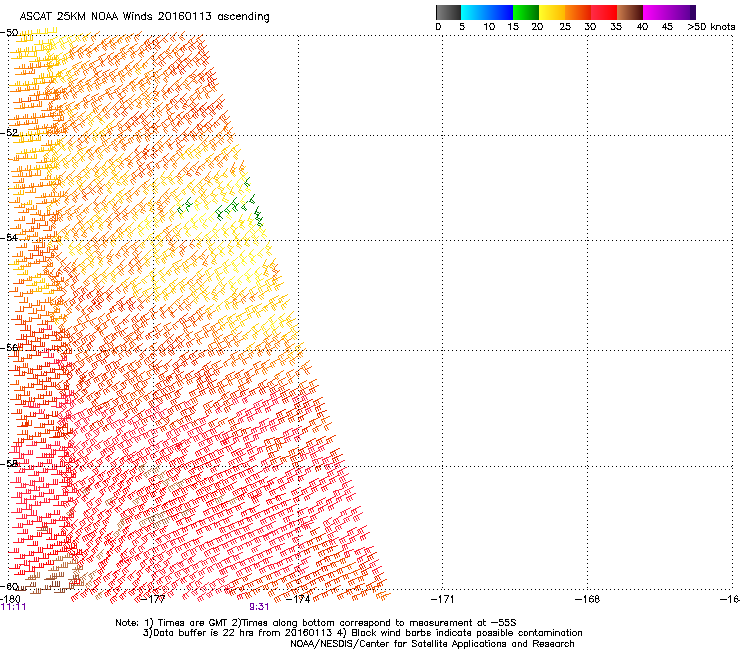Viewport: 740px width, 650px height.
Task: Click the NOAA/NESDIS credit line
Action: click(432, 644)
